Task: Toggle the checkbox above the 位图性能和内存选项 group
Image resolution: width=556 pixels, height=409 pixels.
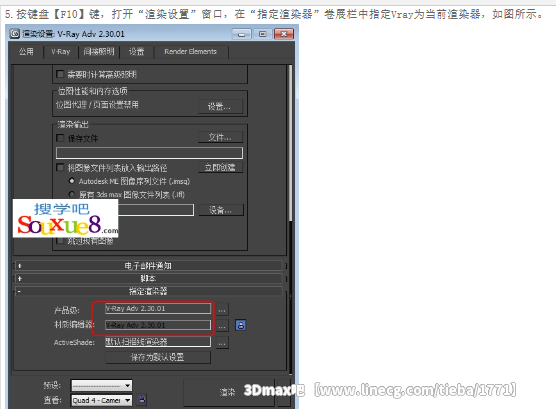Action: pyautogui.click(x=60, y=74)
